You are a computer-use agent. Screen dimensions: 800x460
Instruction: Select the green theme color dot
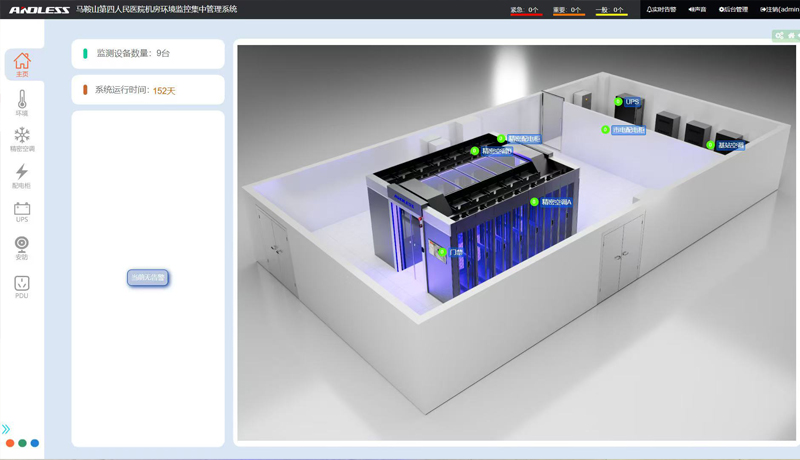click(x=22, y=443)
